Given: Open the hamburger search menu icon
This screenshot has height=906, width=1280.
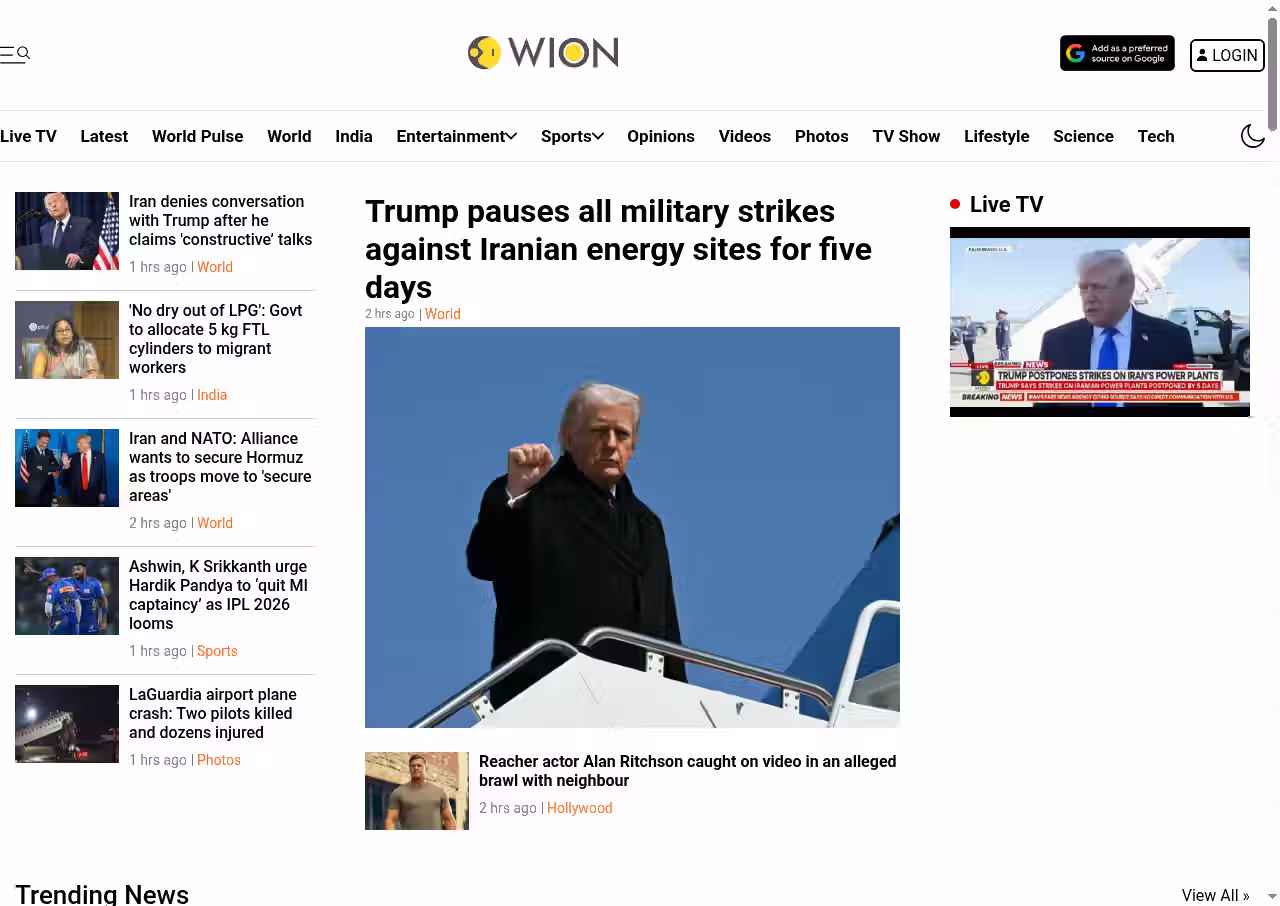Looking at the screenshot, I should pyautogui.click(x=15, y=54).
